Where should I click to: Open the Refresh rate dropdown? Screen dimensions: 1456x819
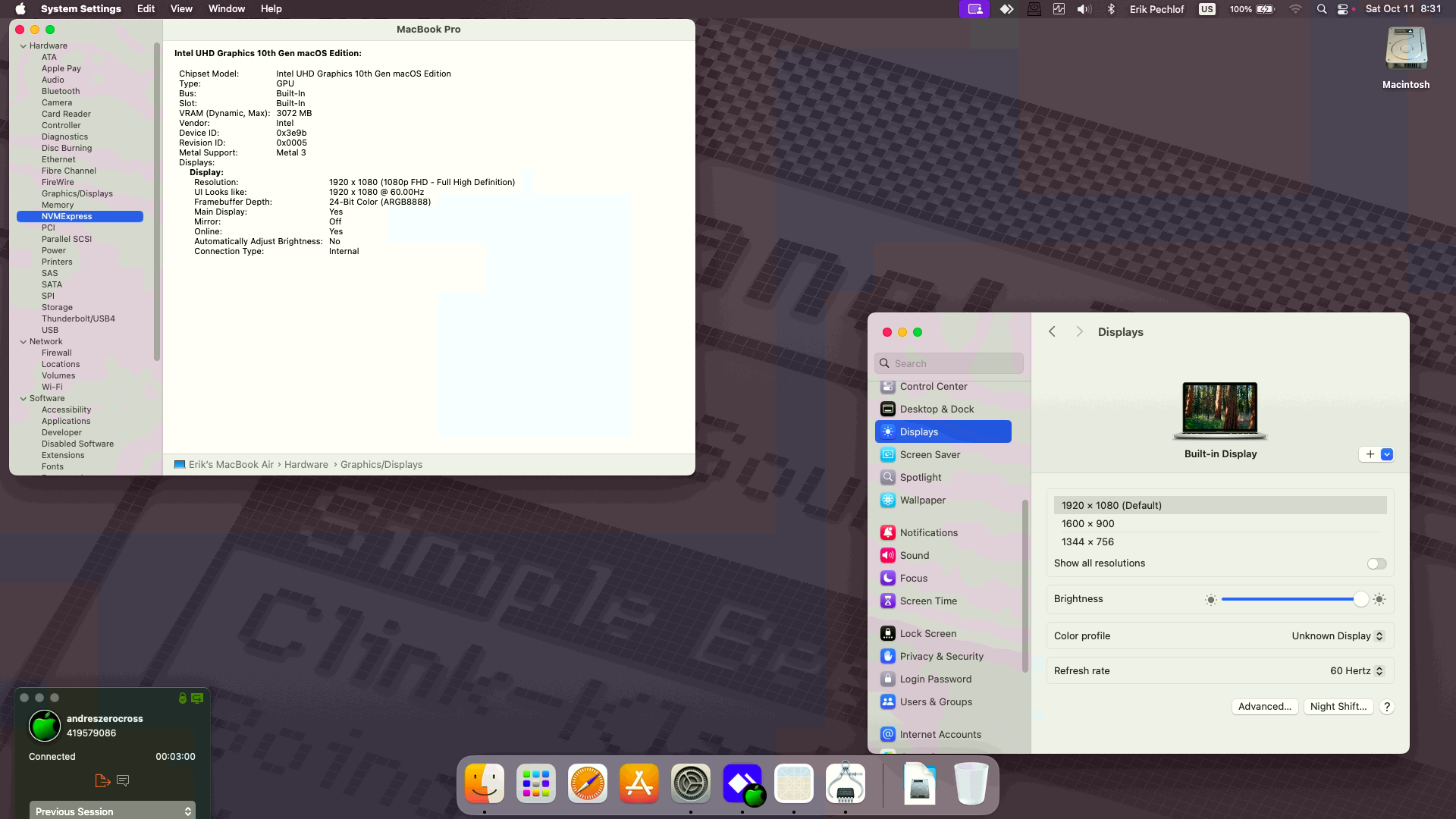(x=1357, y=671)
